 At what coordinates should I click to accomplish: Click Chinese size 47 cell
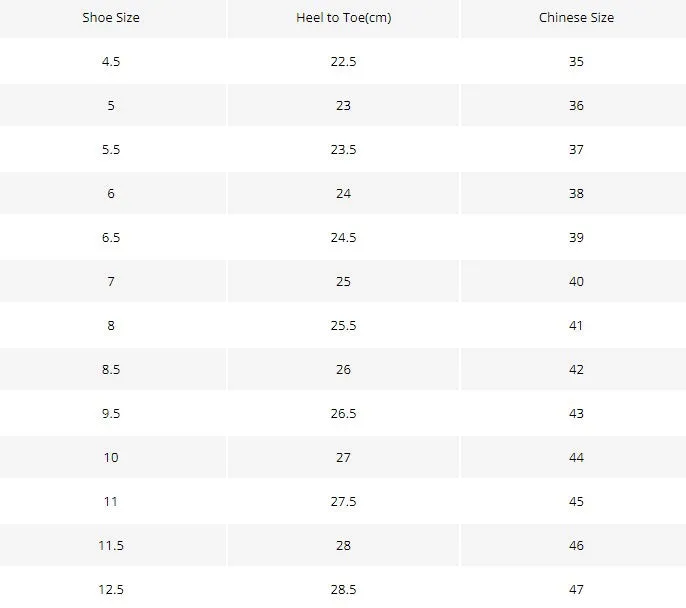point(576,589)
